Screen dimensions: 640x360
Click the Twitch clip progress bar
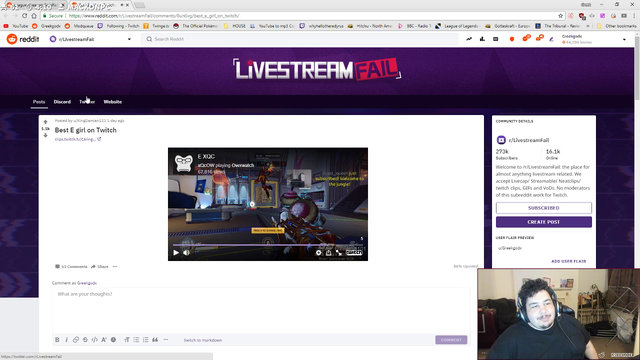(268, 245)
